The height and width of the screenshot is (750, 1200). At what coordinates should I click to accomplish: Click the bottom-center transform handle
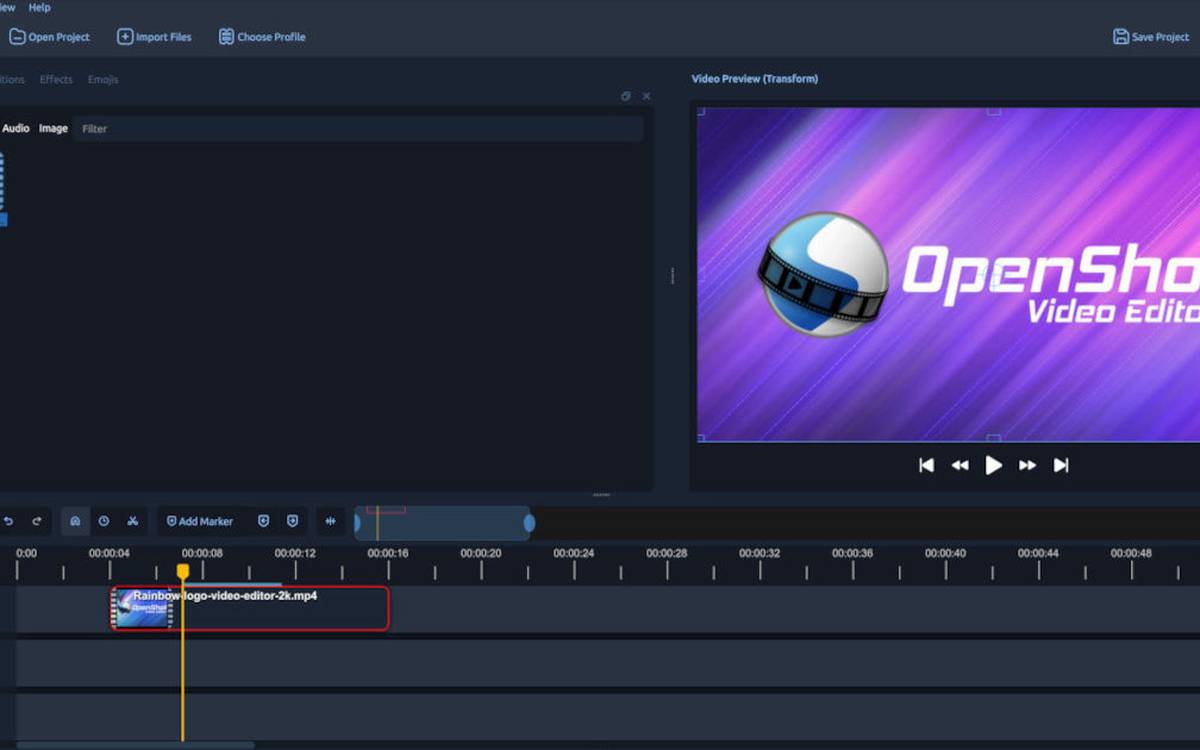(994, 438)
